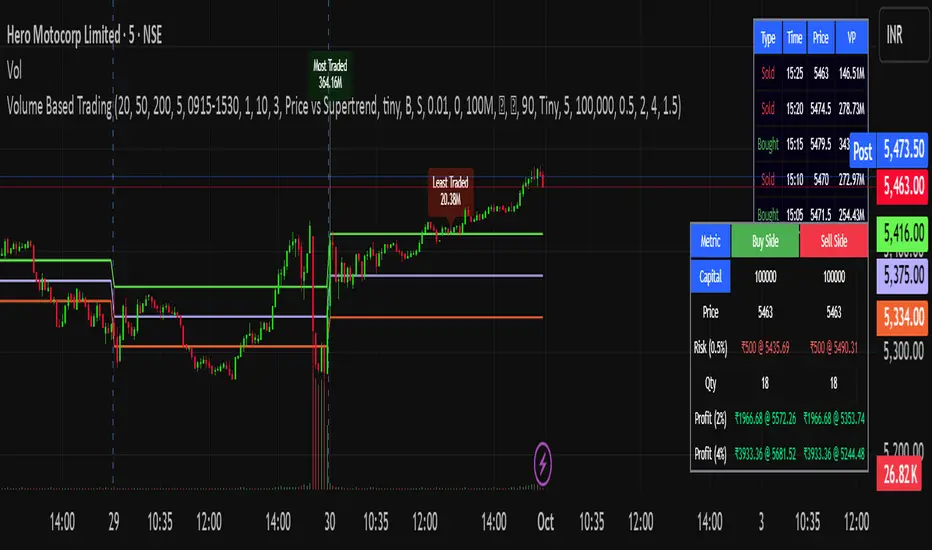This screenshot has width=932, height=550.
Task: Select the Volume Based Trading indicator legend
Action: [344, 107]
